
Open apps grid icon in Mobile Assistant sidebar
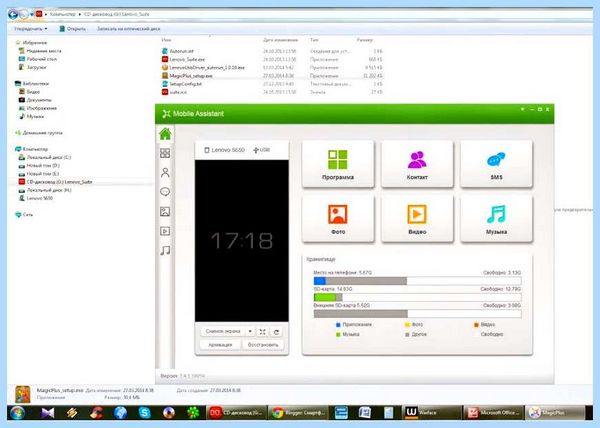[x=165, y=153]
